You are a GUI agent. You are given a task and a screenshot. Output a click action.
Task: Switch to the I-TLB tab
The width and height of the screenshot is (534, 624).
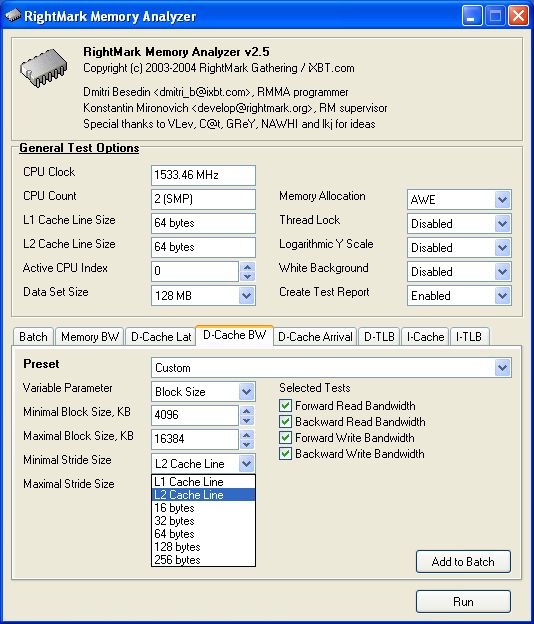[469, 337]
